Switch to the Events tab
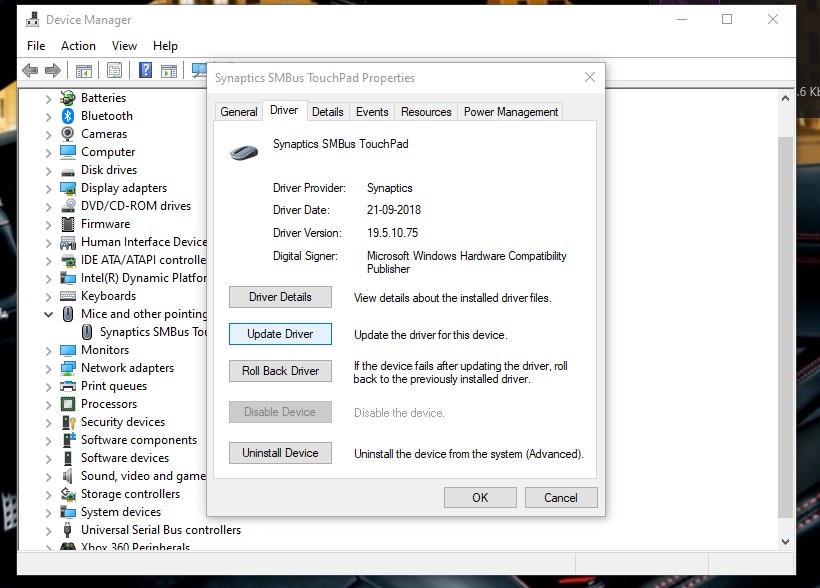Screen dimensions: 820x588 (372, 111)
